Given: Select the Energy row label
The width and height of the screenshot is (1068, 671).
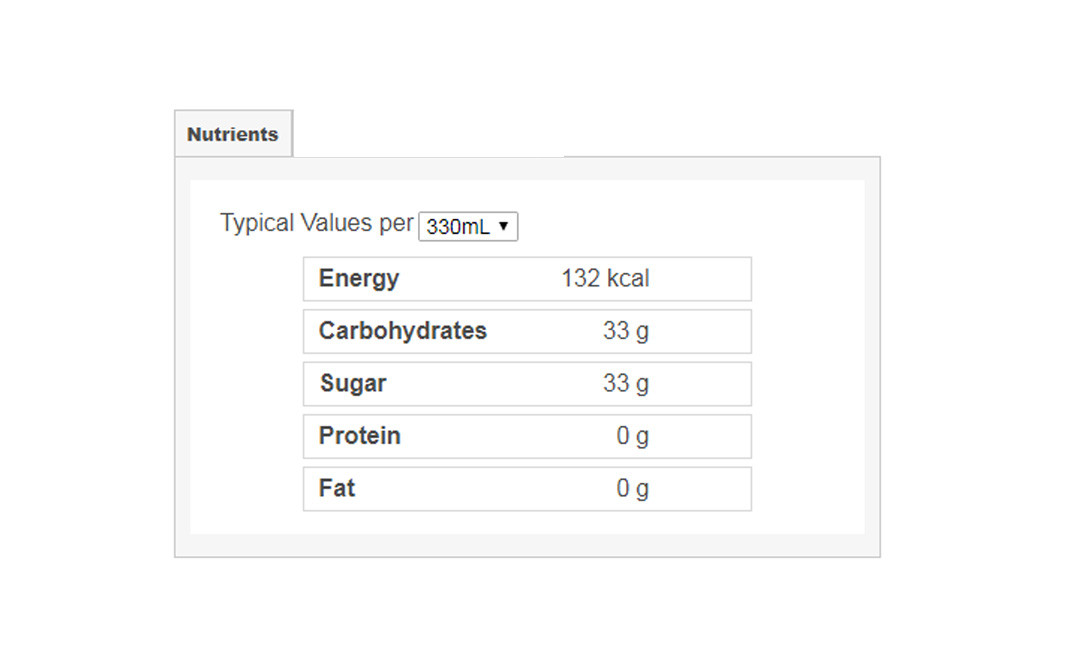Looking at the screenshot, I should tap(358, 278).
